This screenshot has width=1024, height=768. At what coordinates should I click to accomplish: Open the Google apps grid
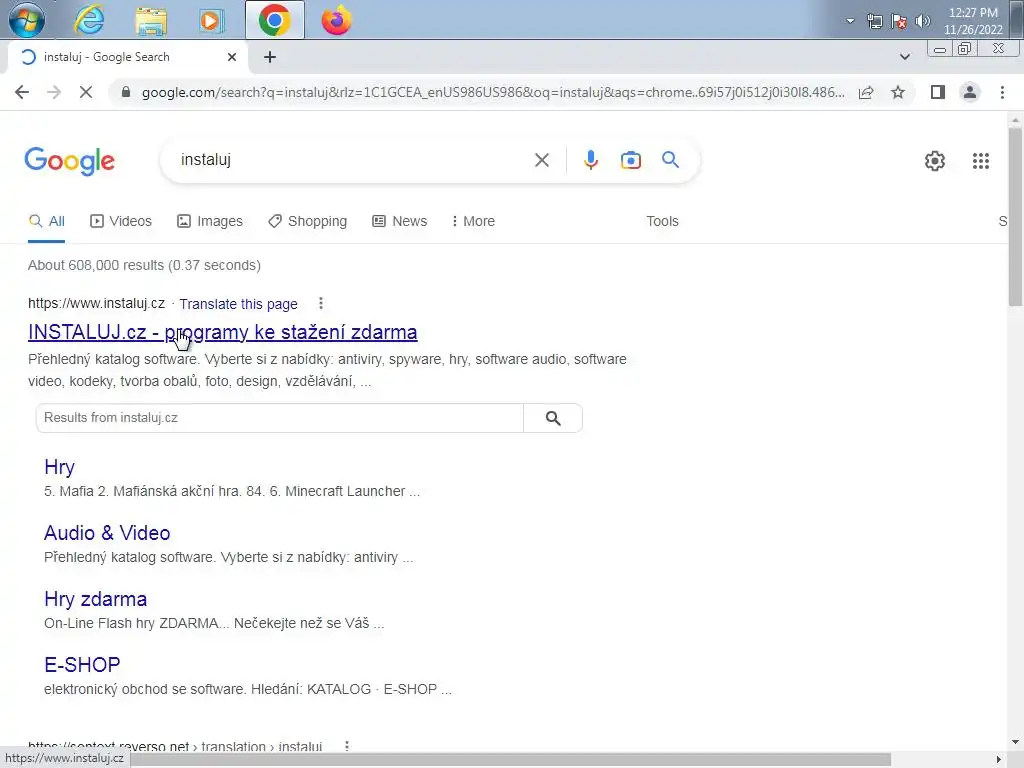[980, 161]
